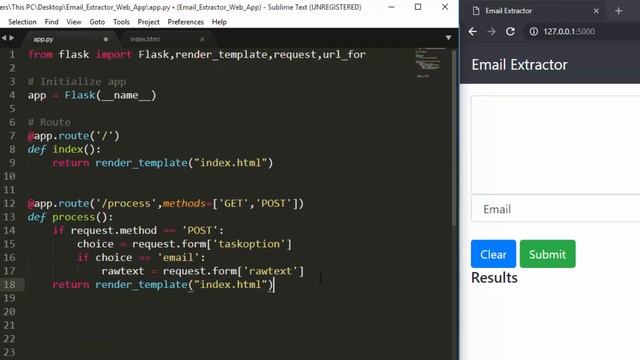Viewport: 640px width, 360px height.
Task: Click line number 18 in the gutter
Action: pos(9,284)
